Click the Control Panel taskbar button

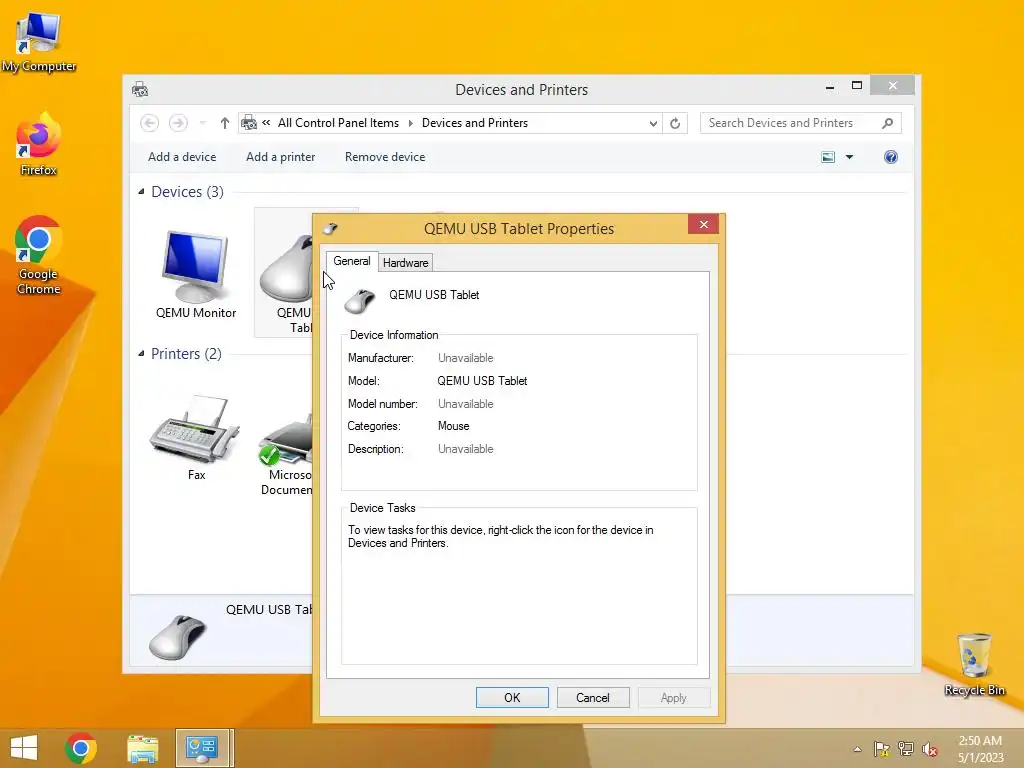[x=202, y=748]
